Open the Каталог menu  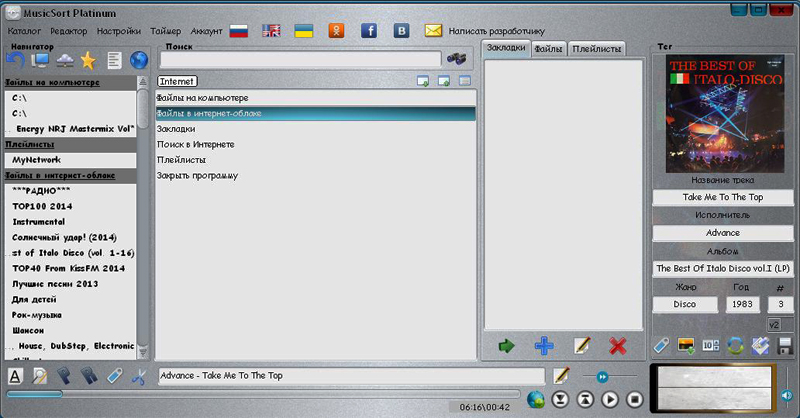pyautogui.click(x=24, y=31)
